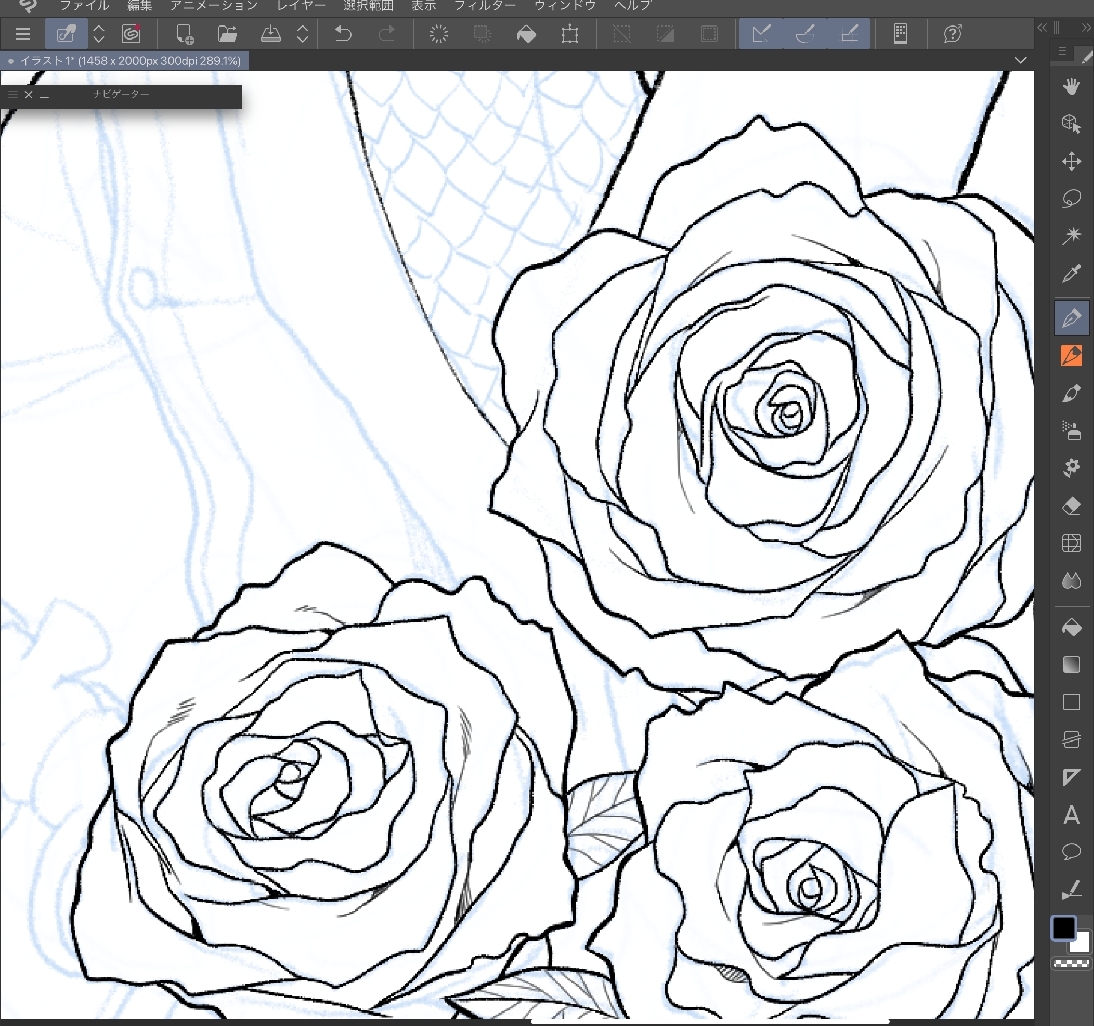Select the Lasso selection tool
This screenshot has height=1026, width=1094.
(1071, 199)
